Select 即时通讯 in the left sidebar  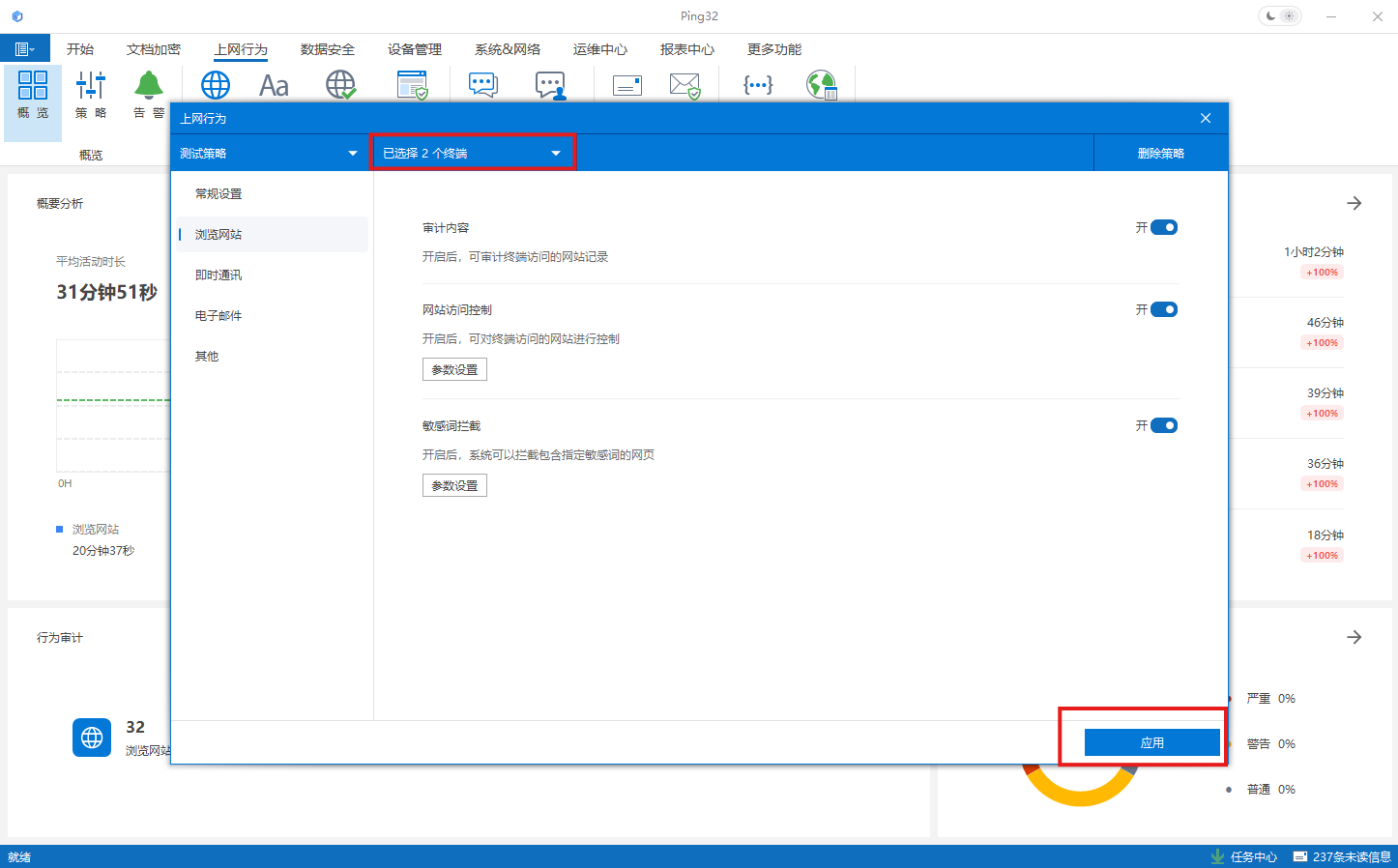pyautogui.click(x=218, y=275)
